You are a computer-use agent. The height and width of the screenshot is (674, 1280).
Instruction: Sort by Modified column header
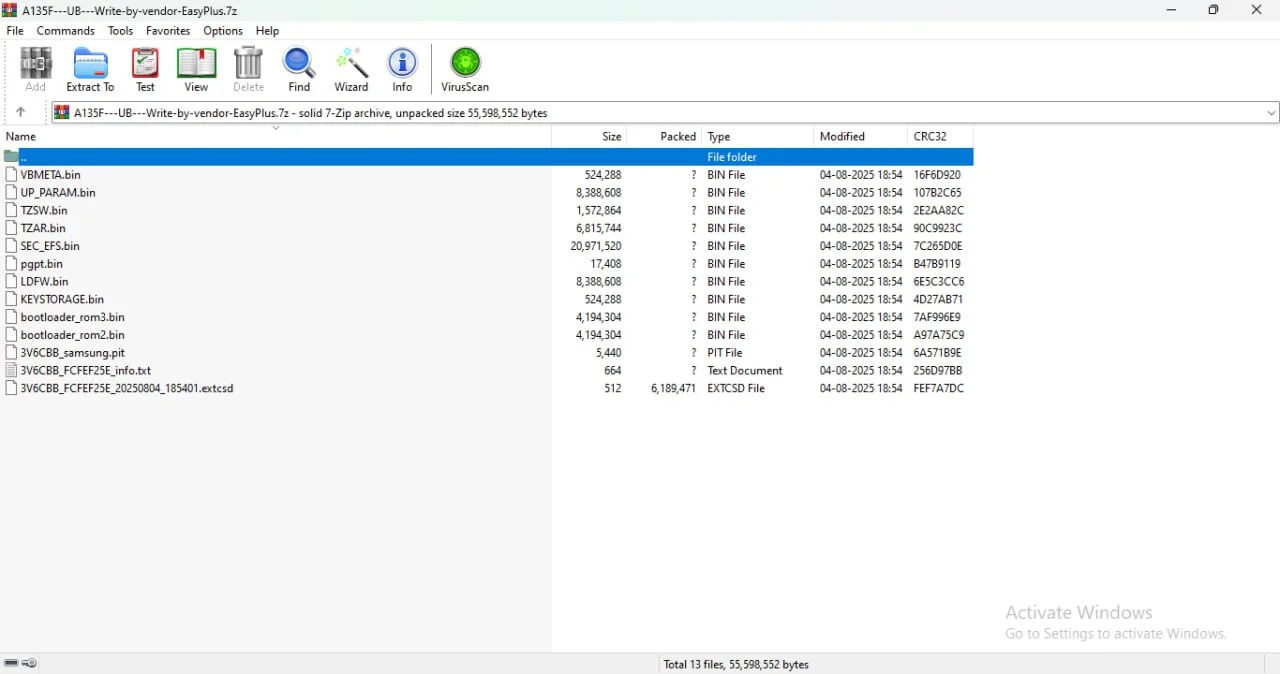pos(842,137)
